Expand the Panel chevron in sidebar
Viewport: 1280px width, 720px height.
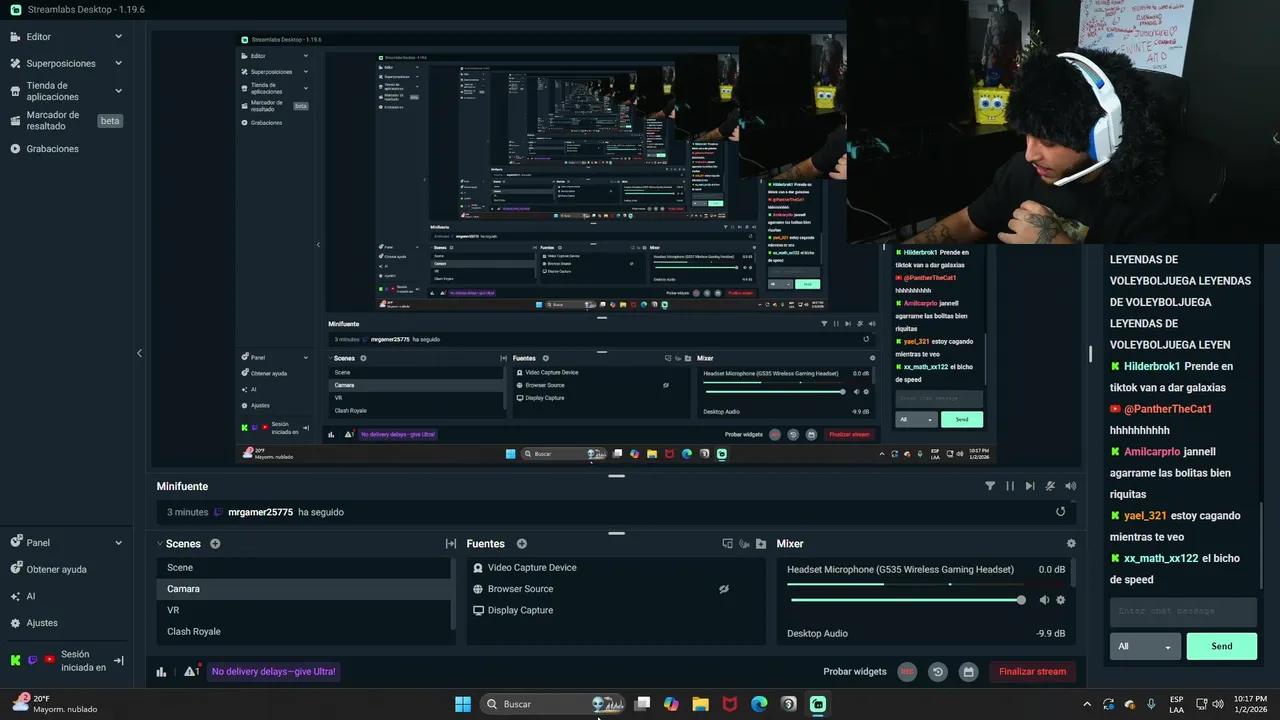click(118, 543)
